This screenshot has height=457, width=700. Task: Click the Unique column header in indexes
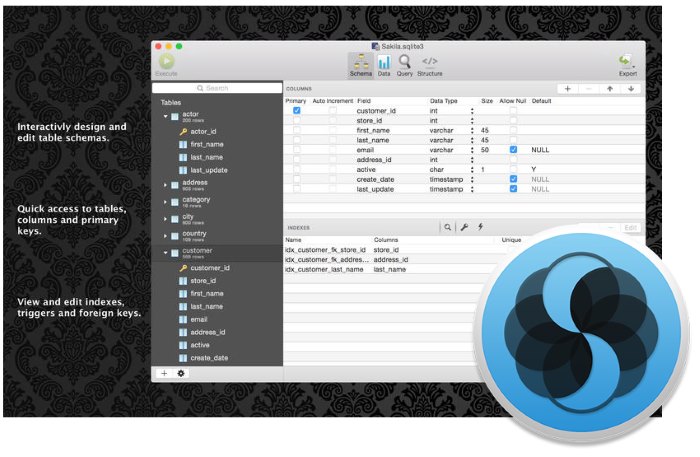coord(511,240)
